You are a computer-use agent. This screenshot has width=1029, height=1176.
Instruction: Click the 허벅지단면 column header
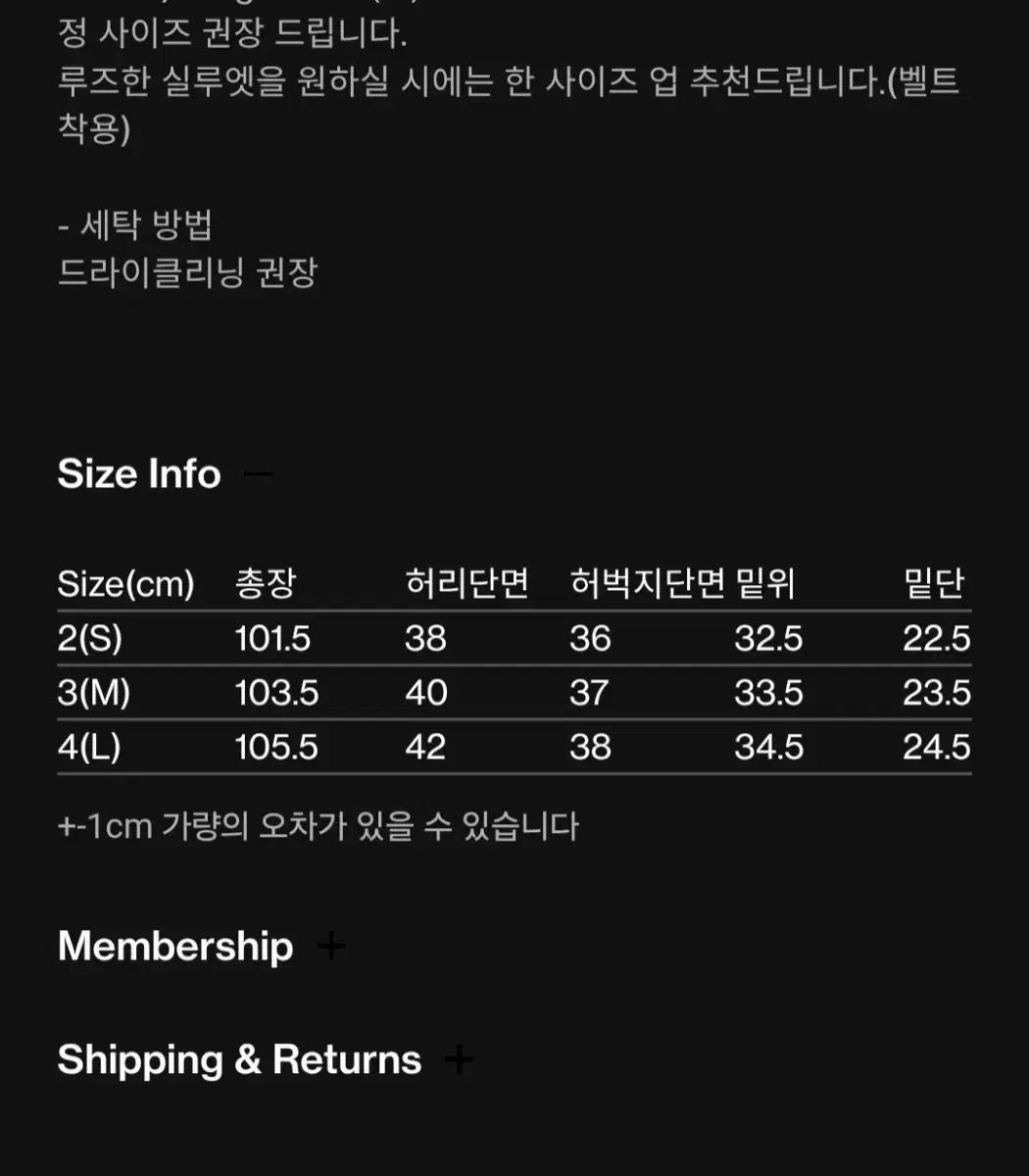click(x=647, y=584)
